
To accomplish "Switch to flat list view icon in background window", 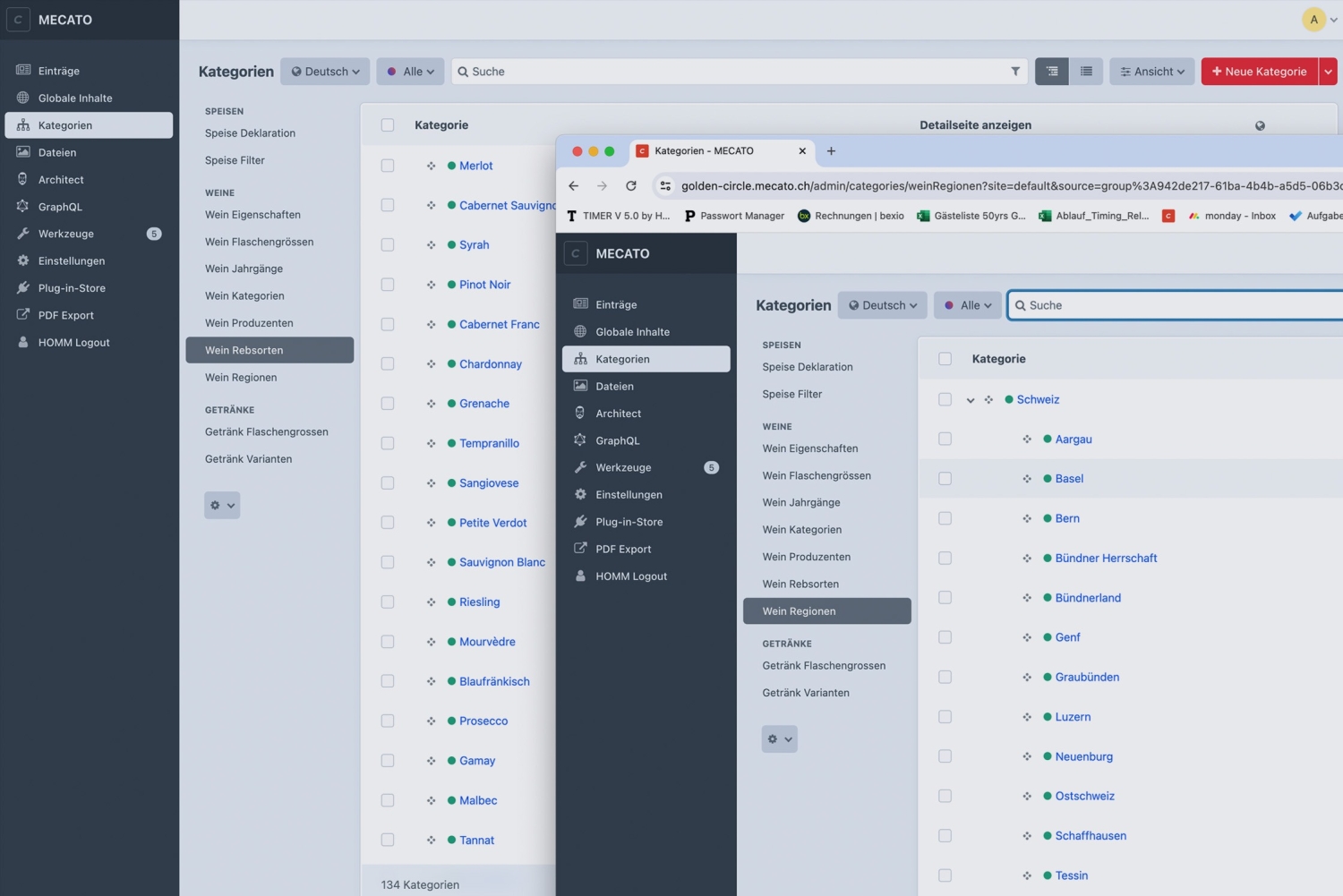I will [1086, 72].
